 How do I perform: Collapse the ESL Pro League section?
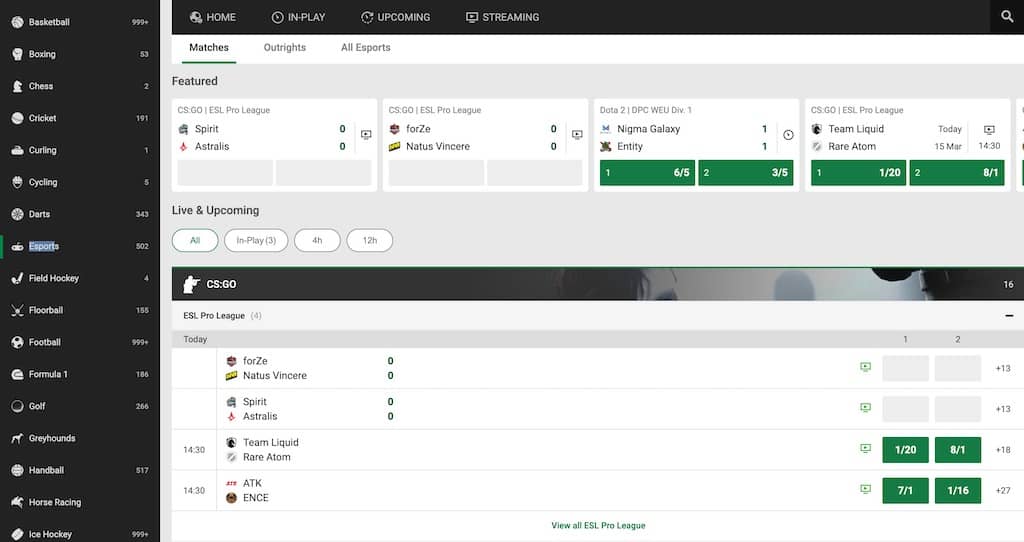click(x=1009, y=315)
